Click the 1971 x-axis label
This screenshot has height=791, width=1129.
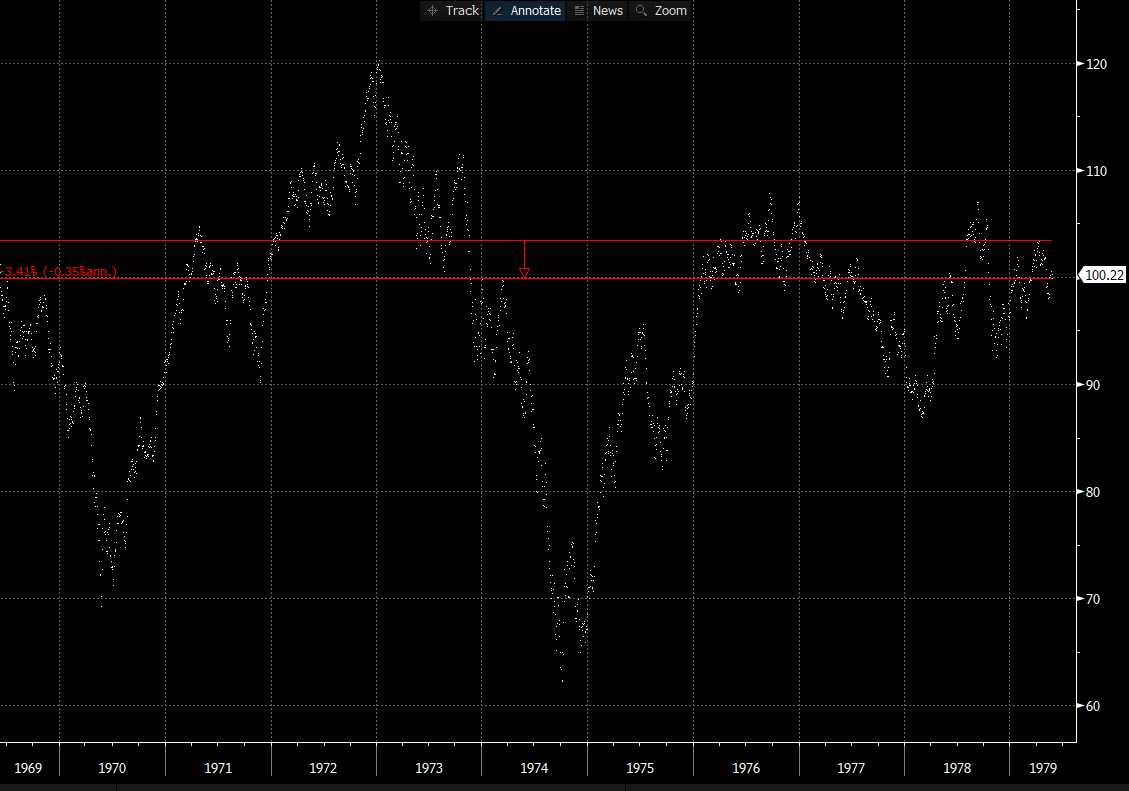[217, 768]
